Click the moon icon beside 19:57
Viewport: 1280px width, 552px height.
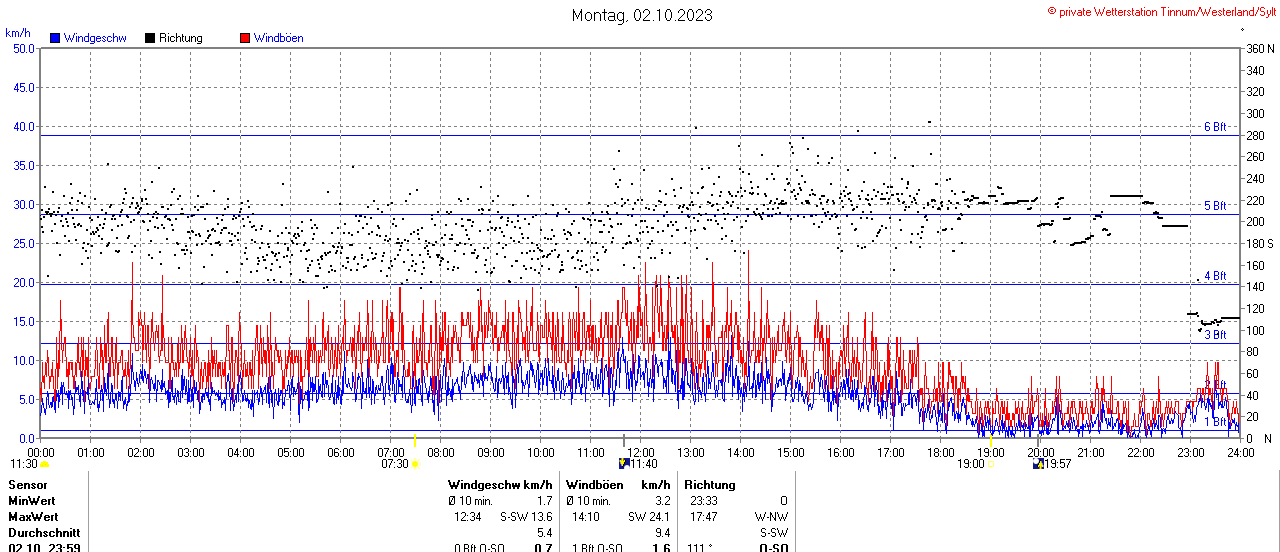(1038, 464)
